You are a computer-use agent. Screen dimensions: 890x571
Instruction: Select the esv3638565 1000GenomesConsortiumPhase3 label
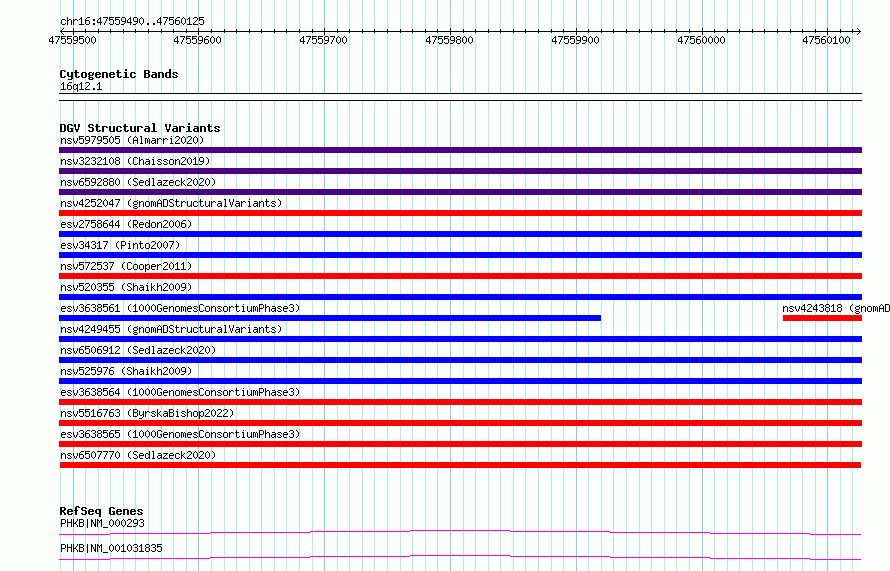180,434
